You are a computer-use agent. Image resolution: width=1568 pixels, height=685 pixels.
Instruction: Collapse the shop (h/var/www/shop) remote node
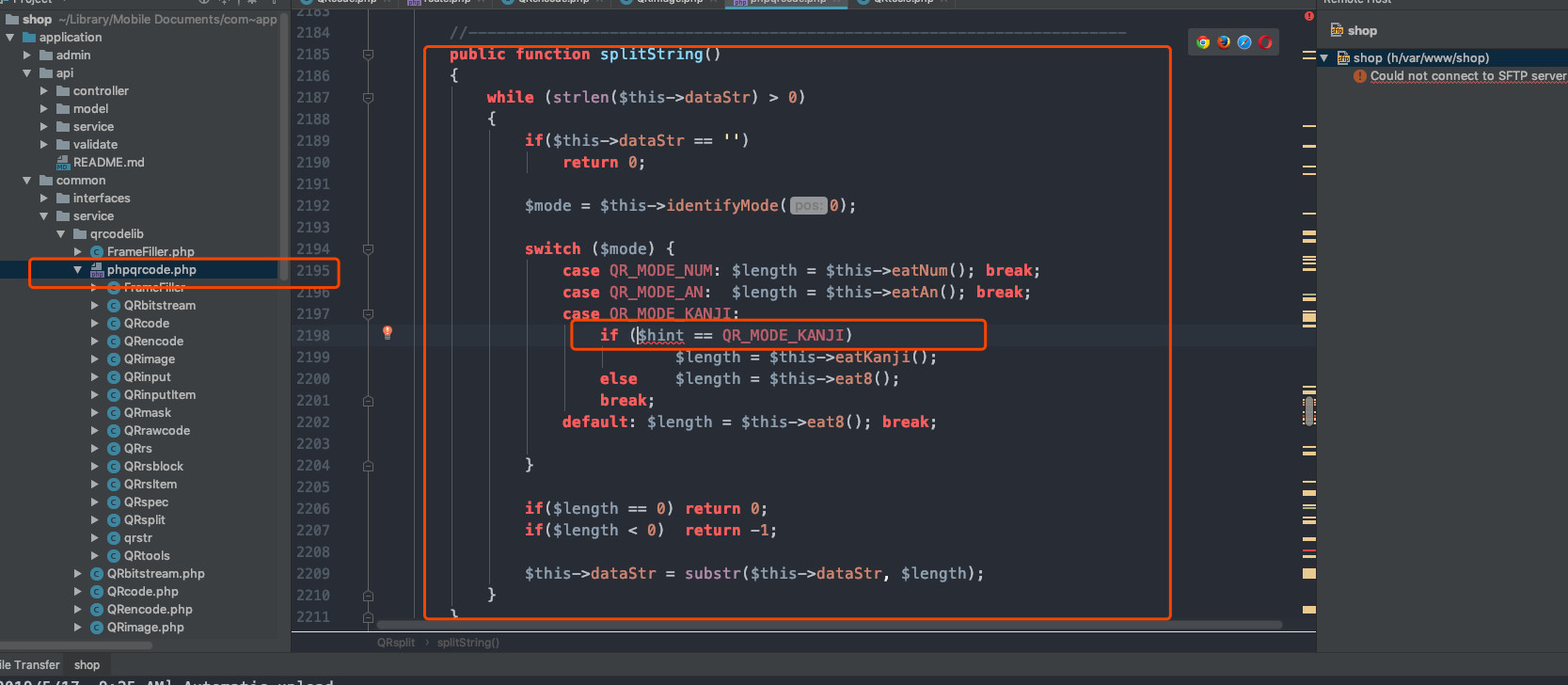point(1324,58)
